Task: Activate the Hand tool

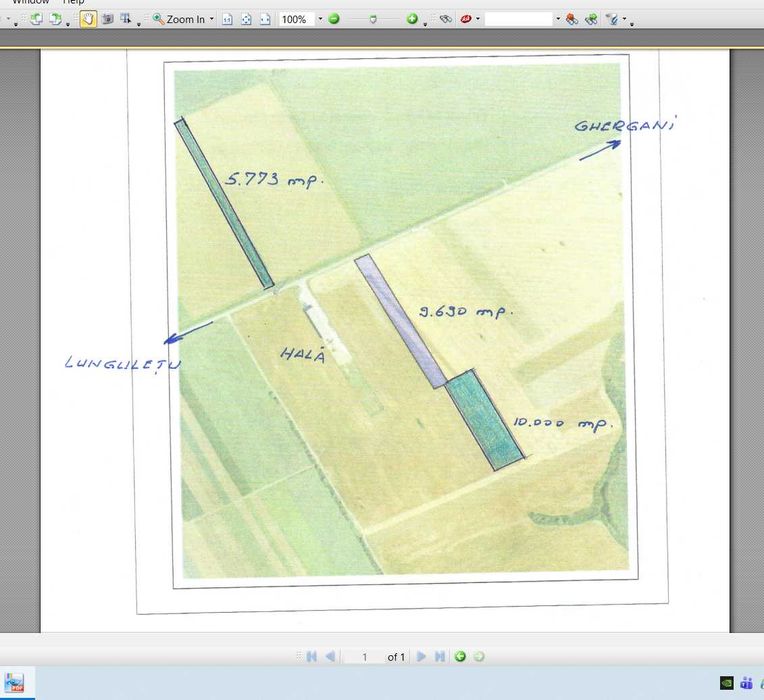Action: (x=88, y=19)
